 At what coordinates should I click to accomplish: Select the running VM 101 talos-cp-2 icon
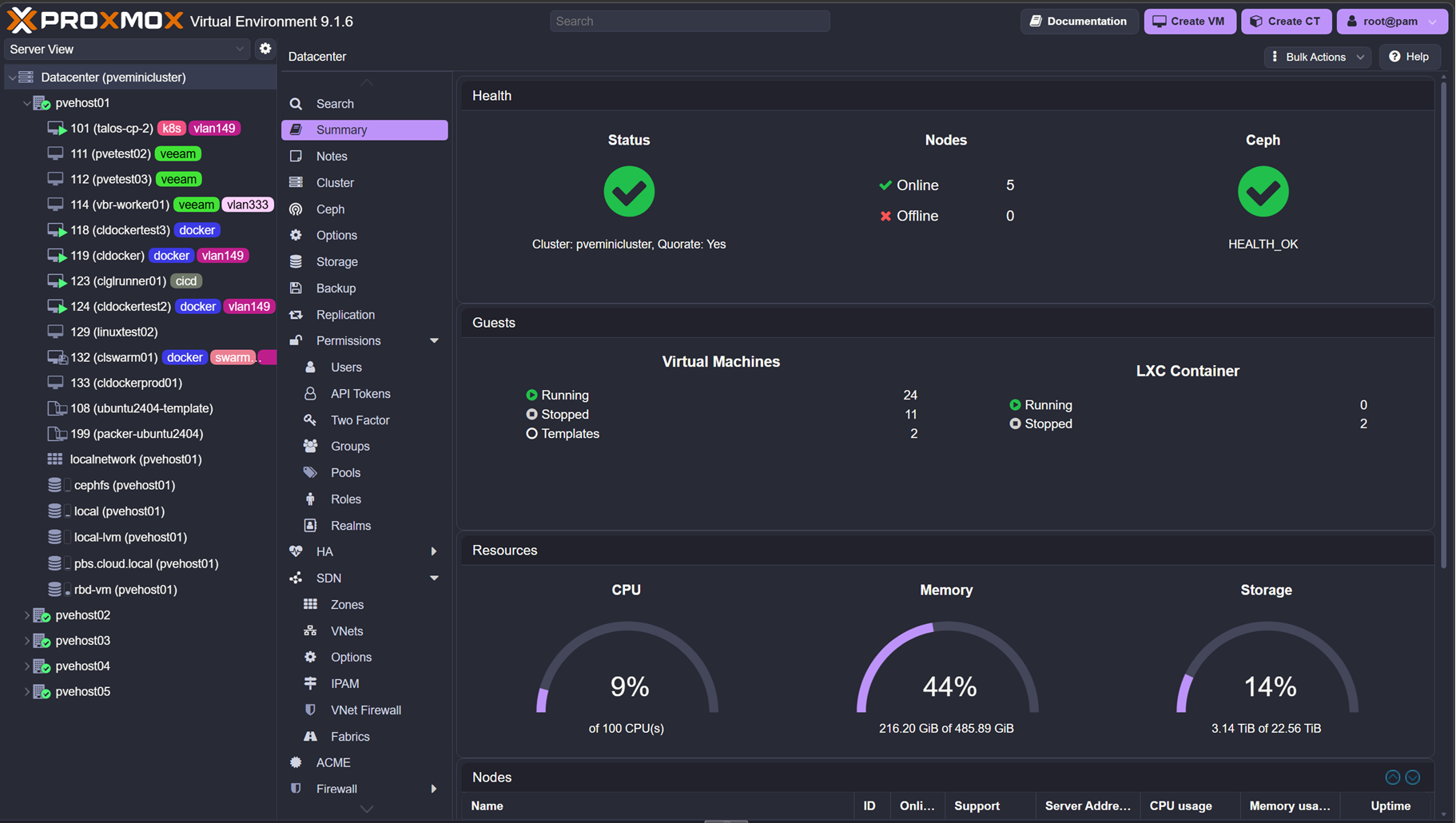coord(57,128)
